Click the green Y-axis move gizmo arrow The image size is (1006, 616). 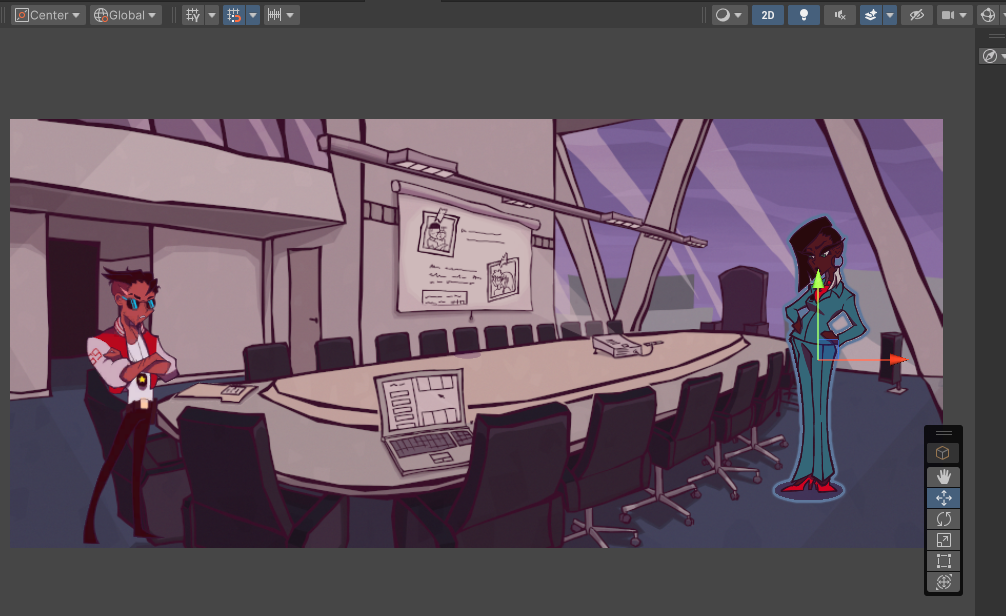tap(818, 280)
